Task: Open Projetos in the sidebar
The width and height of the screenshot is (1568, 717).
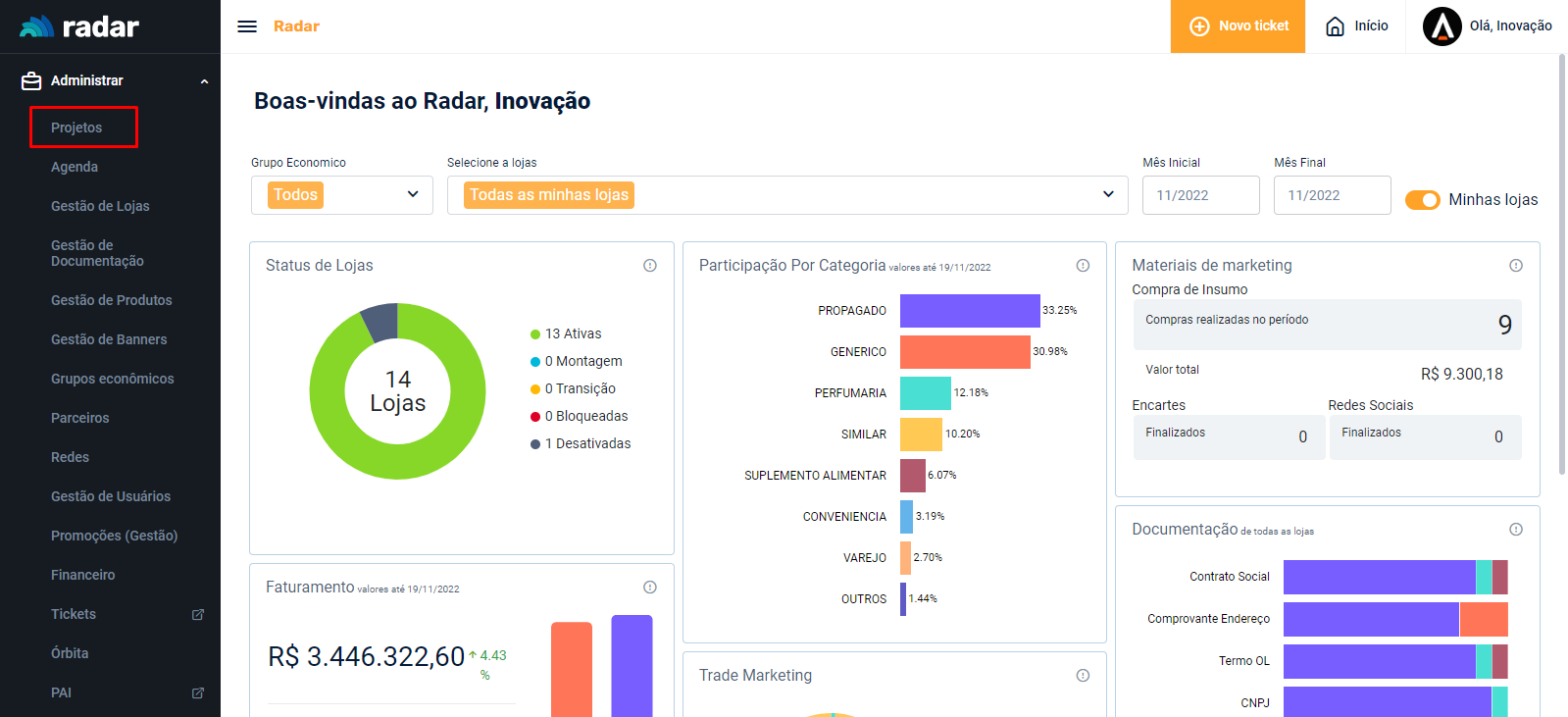Action: [76, 128]
